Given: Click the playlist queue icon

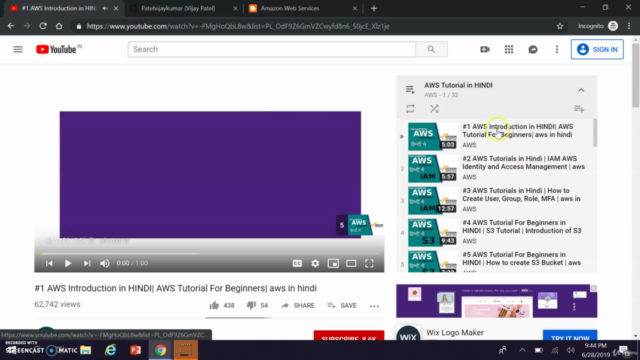Looking at the screenshot, I should point(410,89).
